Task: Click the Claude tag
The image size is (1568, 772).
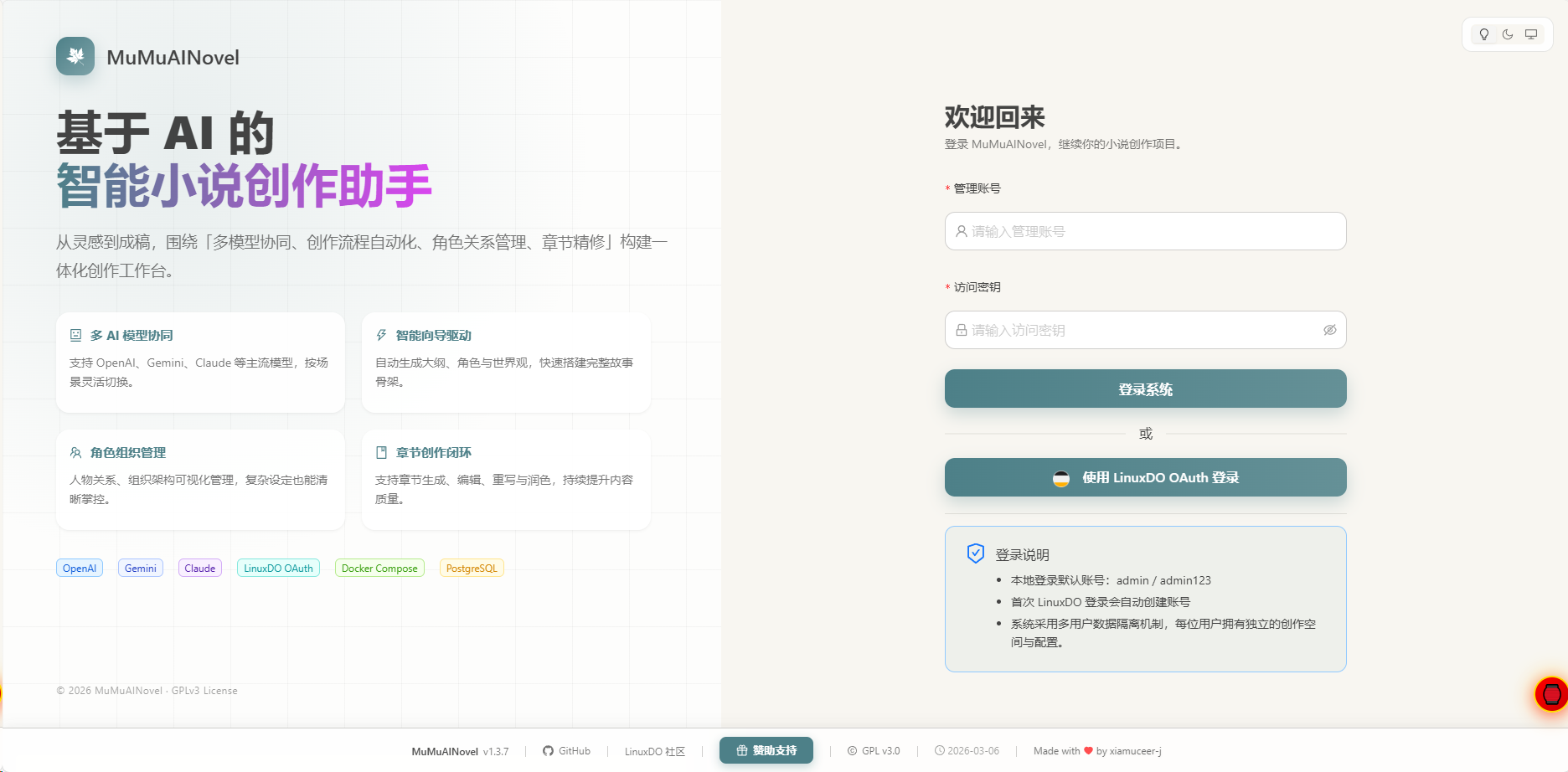Action: coord(200,568)
